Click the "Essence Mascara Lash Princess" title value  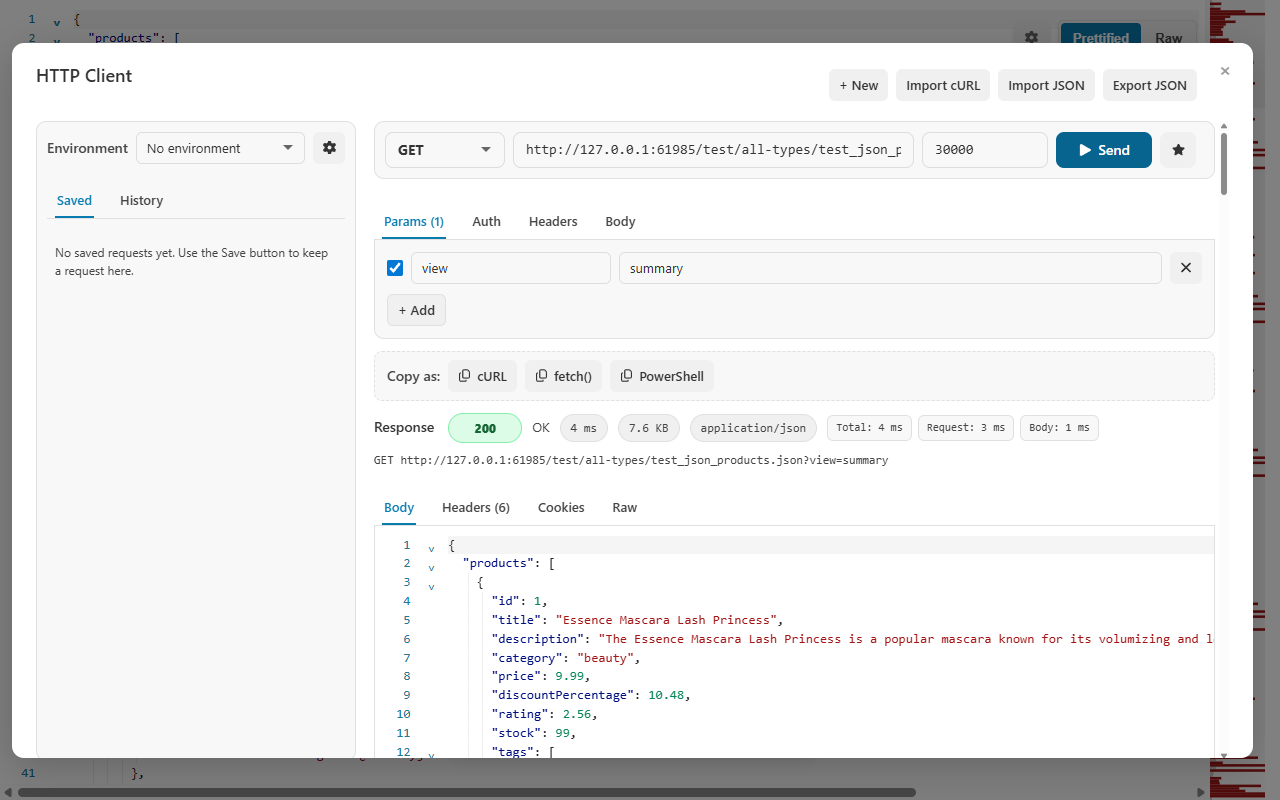665,620
